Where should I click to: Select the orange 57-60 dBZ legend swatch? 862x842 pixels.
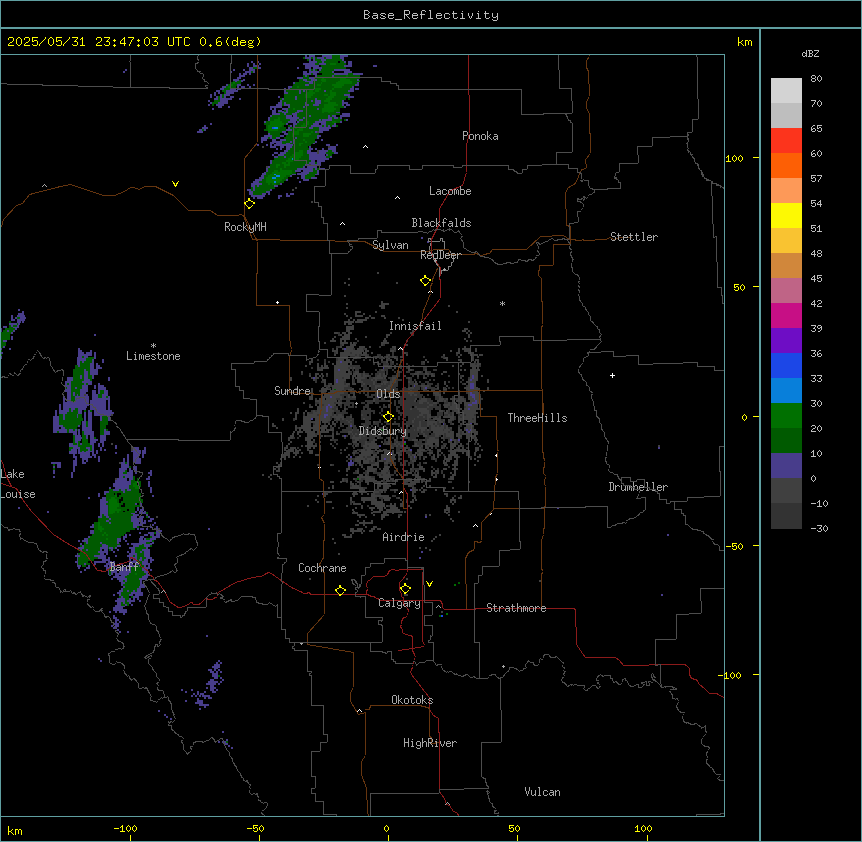(786, 165)
